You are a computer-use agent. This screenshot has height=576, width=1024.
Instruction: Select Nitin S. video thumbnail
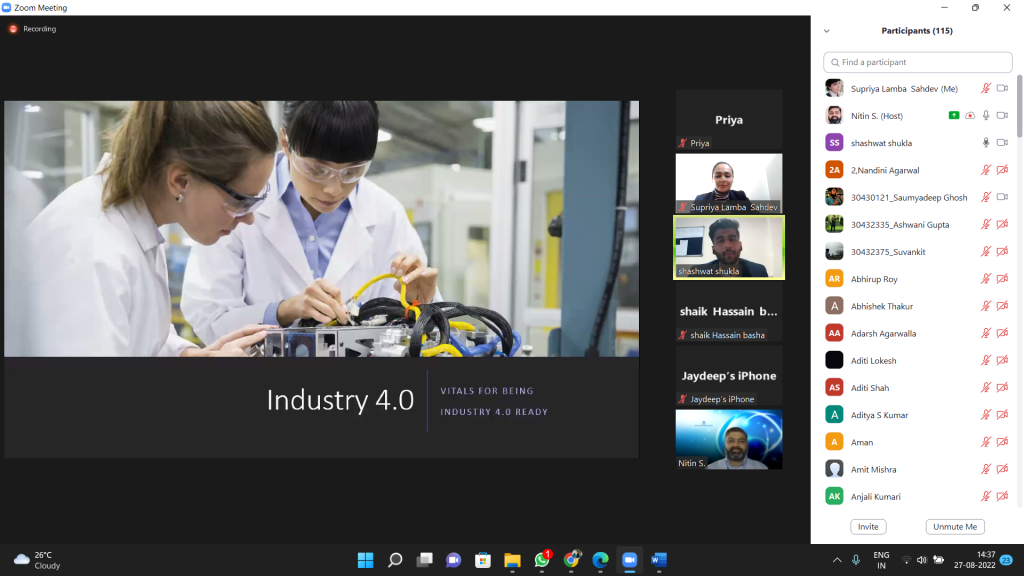729,440
